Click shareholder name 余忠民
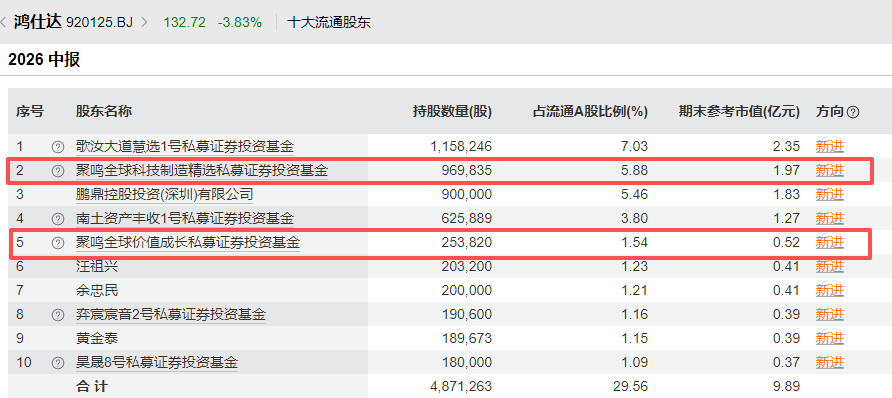This screenshot has height=398, width=892. (x=97, y=291)
